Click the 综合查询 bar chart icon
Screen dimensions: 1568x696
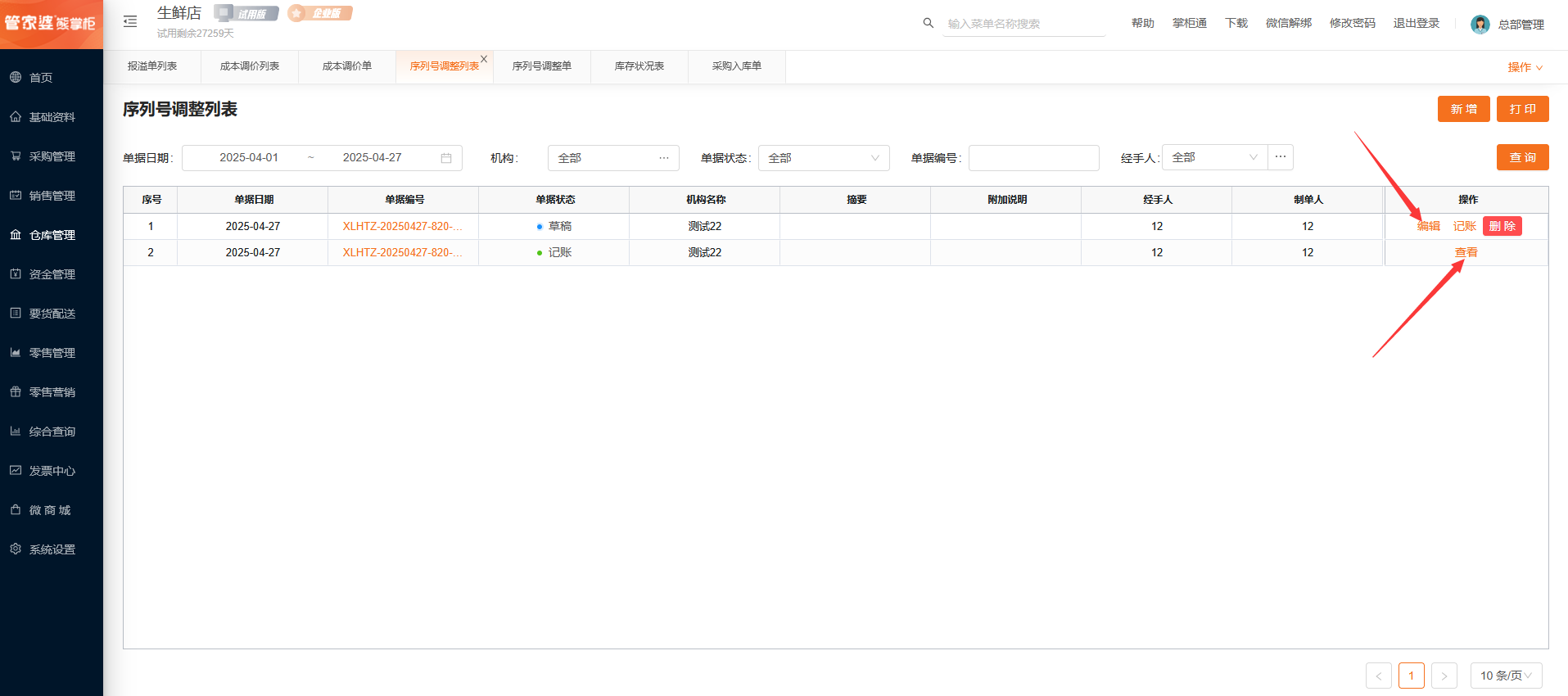(16, 431)
